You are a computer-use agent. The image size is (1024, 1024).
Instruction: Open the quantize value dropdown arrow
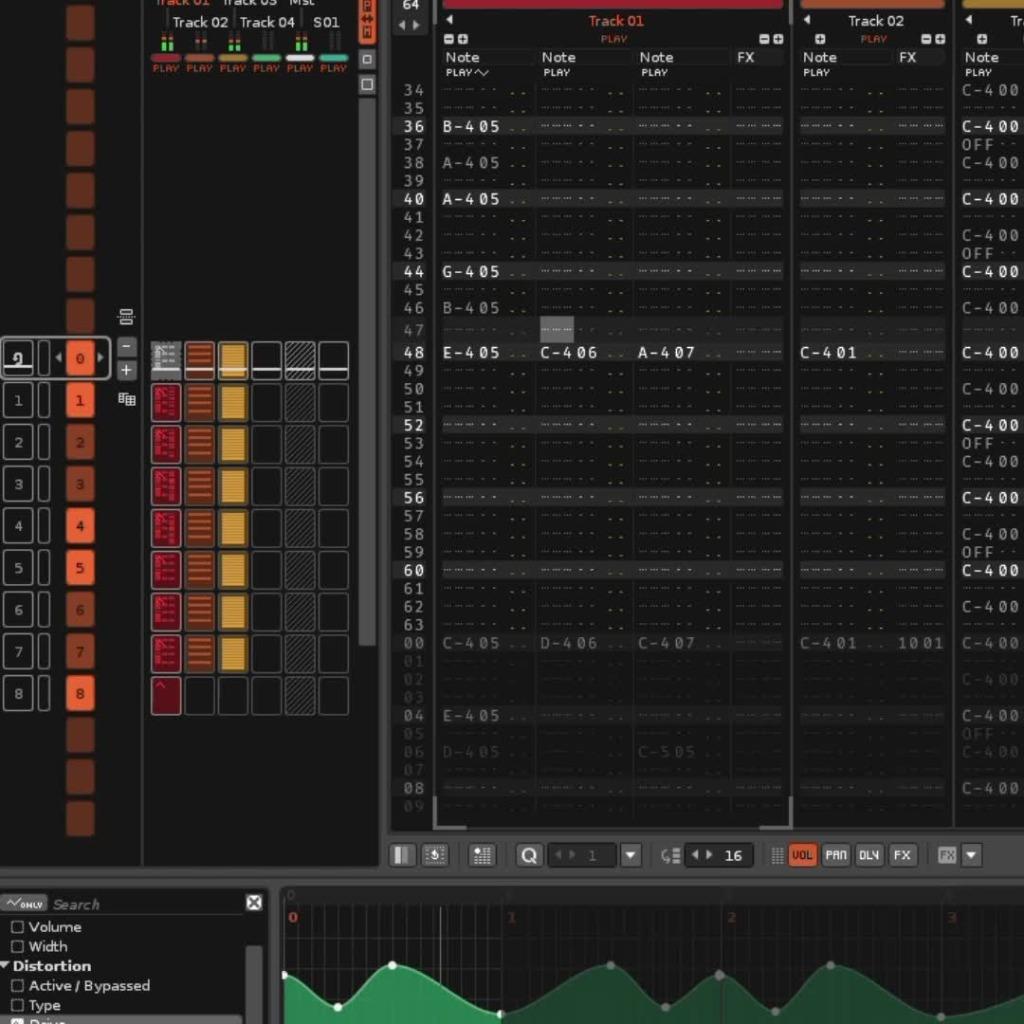[x=631, y=855]
